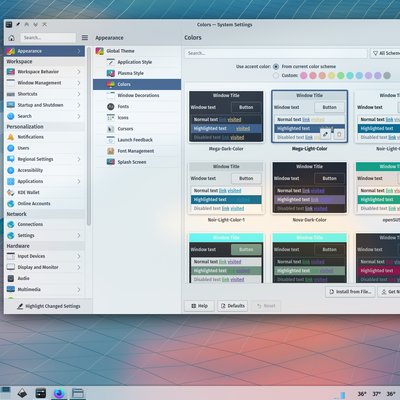The image size is (400, 400).
Task: Pin the window using the title bar pin icon
Action: coord(18,24)
